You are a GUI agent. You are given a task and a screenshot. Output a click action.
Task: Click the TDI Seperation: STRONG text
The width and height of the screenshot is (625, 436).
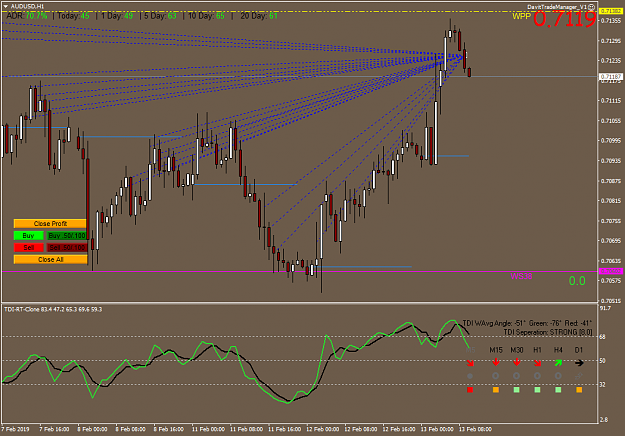(x=548, y=332)
